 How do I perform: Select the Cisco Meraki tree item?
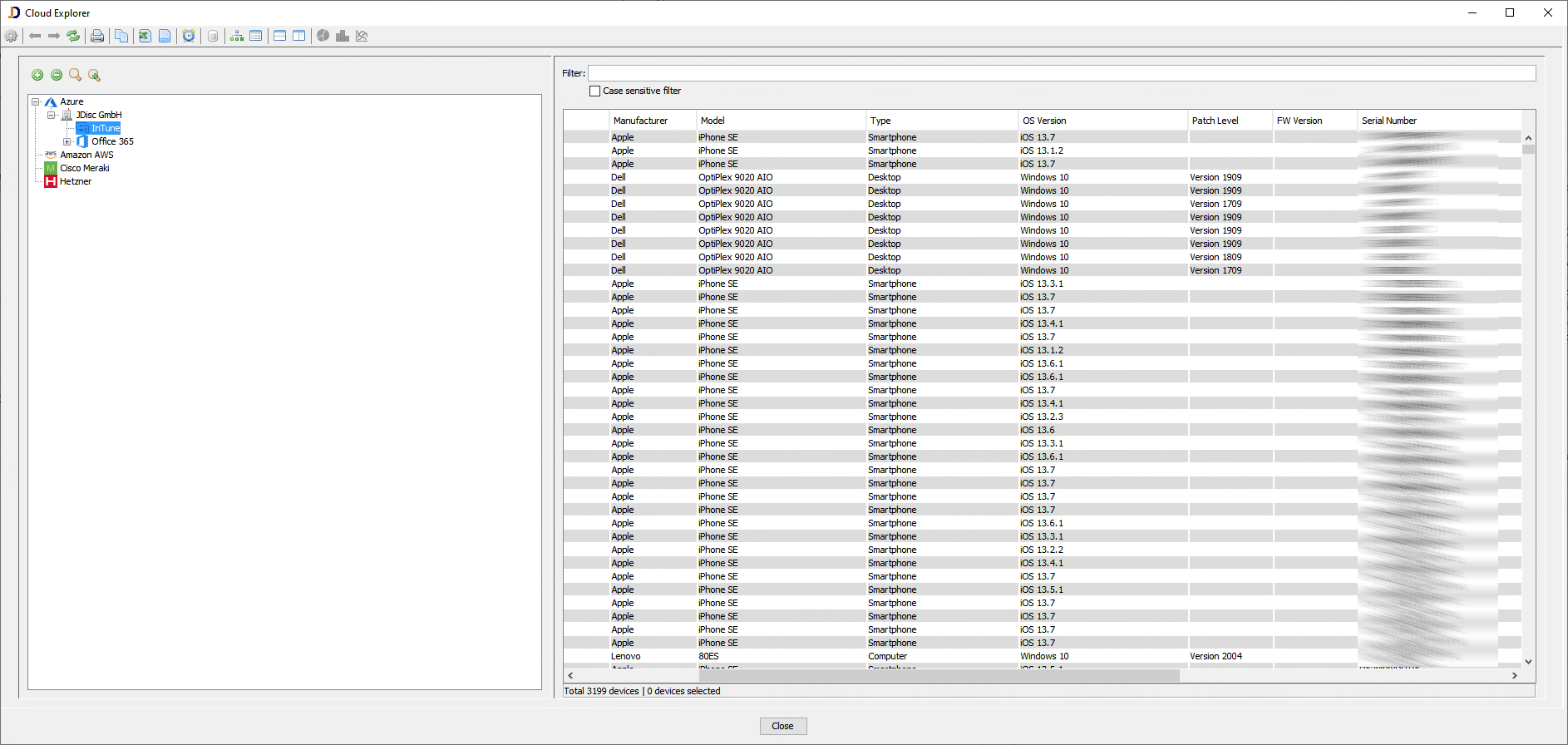coord(84,169)
